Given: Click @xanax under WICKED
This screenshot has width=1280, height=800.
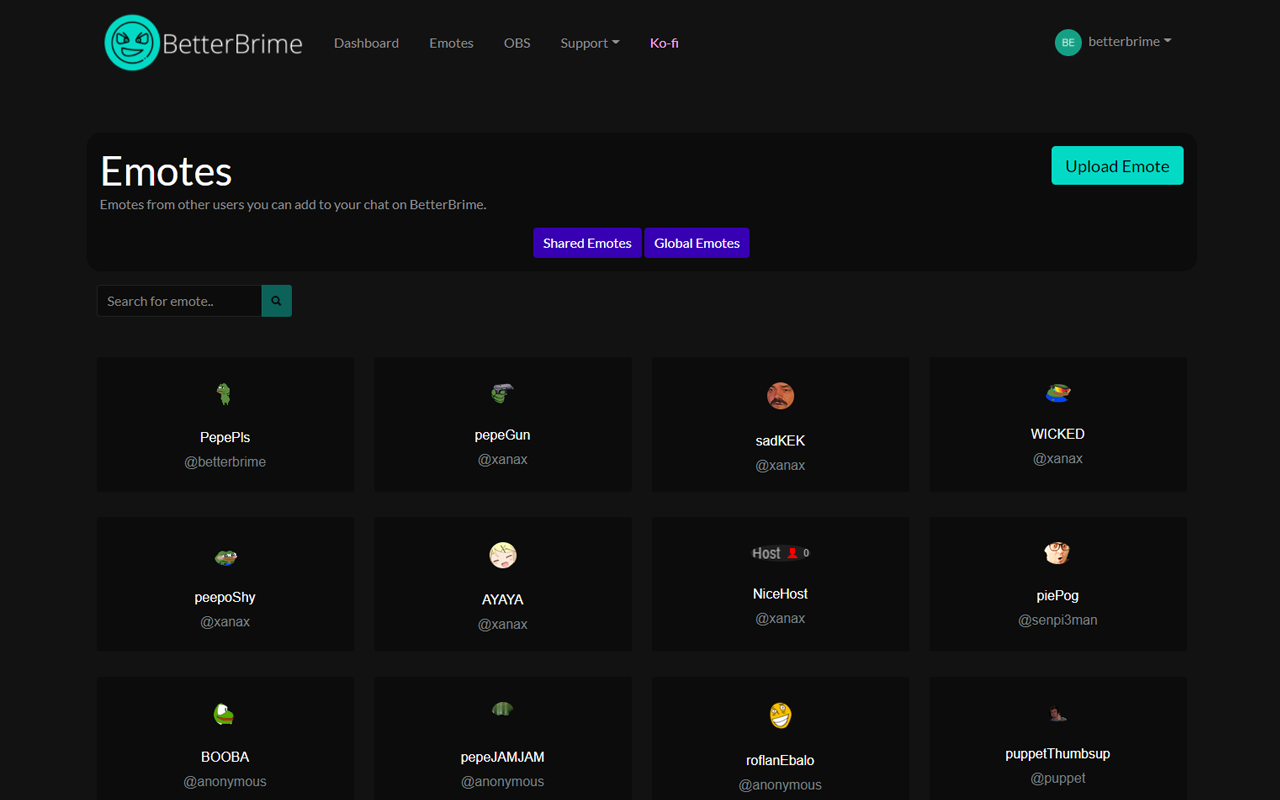Looking at the screenshot, I should [x=1058, y=458].
